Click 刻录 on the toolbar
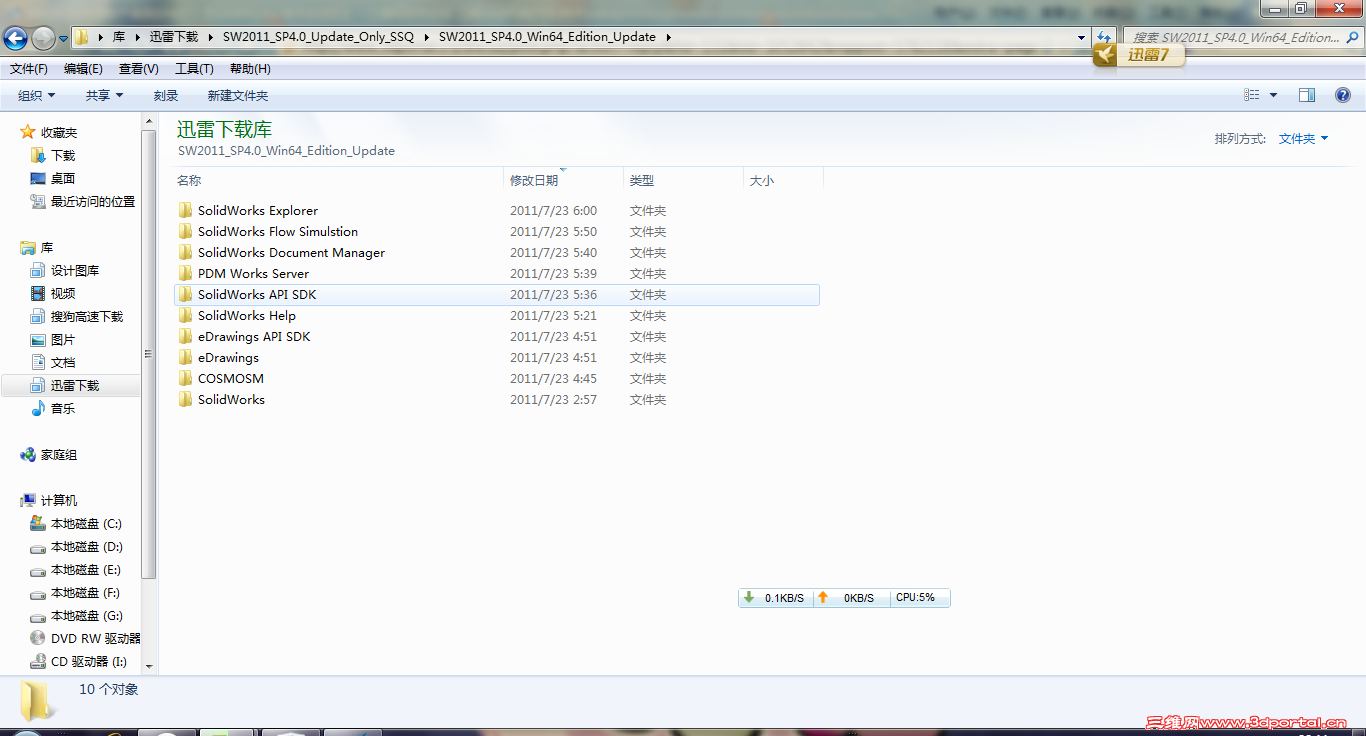 click(x=166, y=96)
